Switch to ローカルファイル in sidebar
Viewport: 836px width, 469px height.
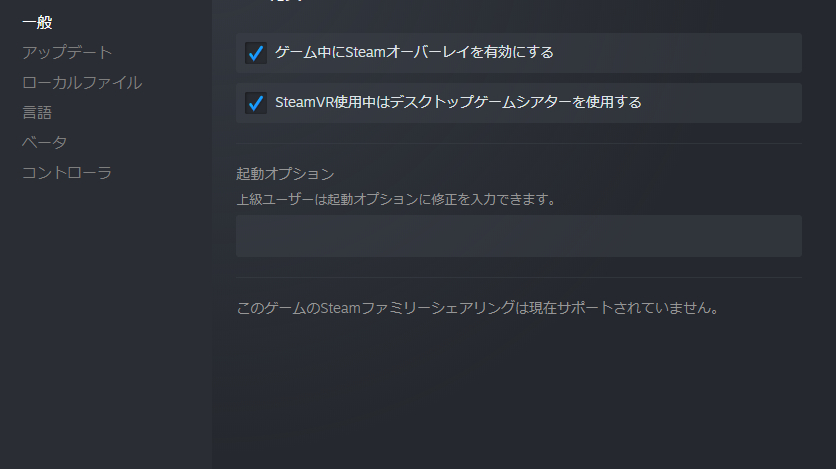[82, 83]
